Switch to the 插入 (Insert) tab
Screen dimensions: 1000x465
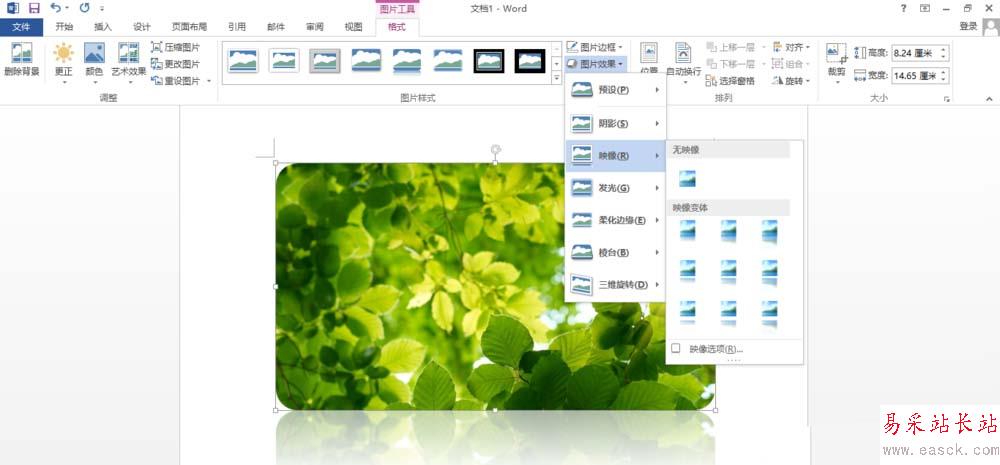coord(103,27)
